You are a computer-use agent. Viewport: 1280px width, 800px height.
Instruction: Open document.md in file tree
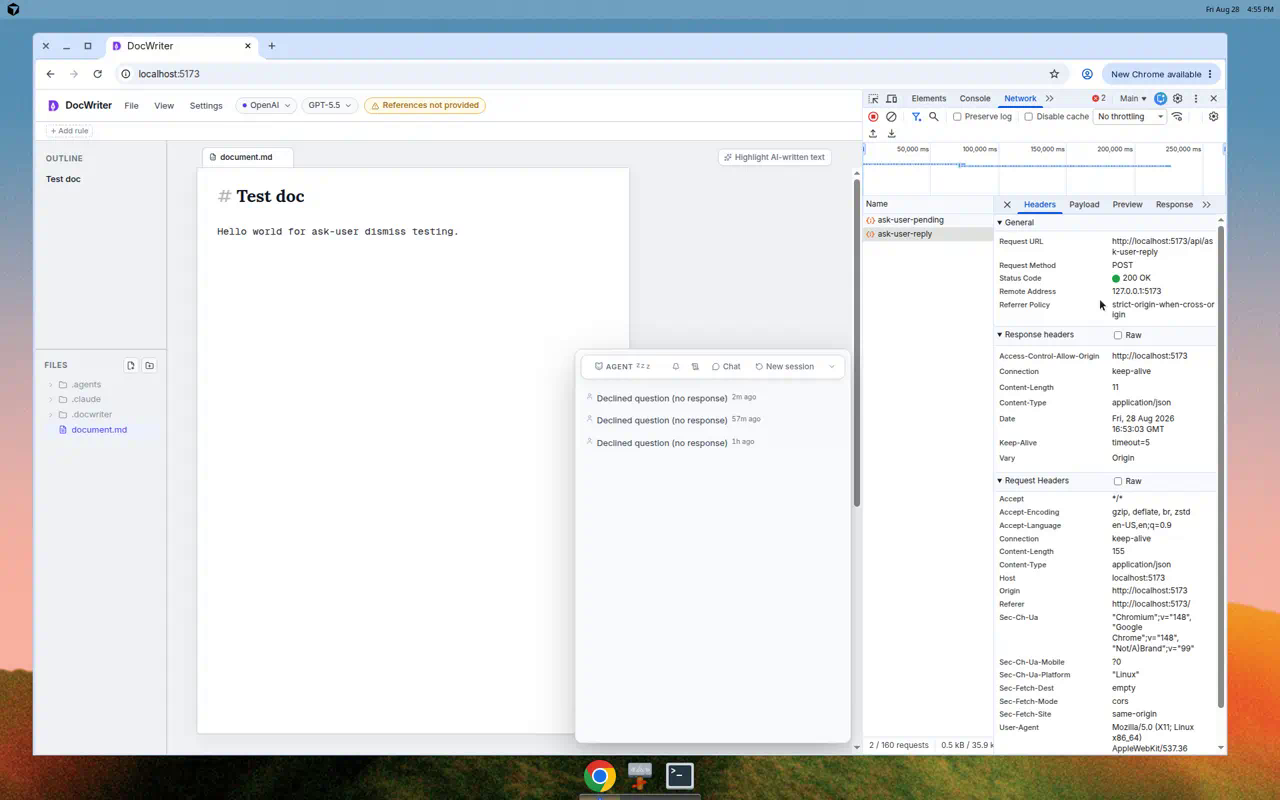(x=99, y=430)
